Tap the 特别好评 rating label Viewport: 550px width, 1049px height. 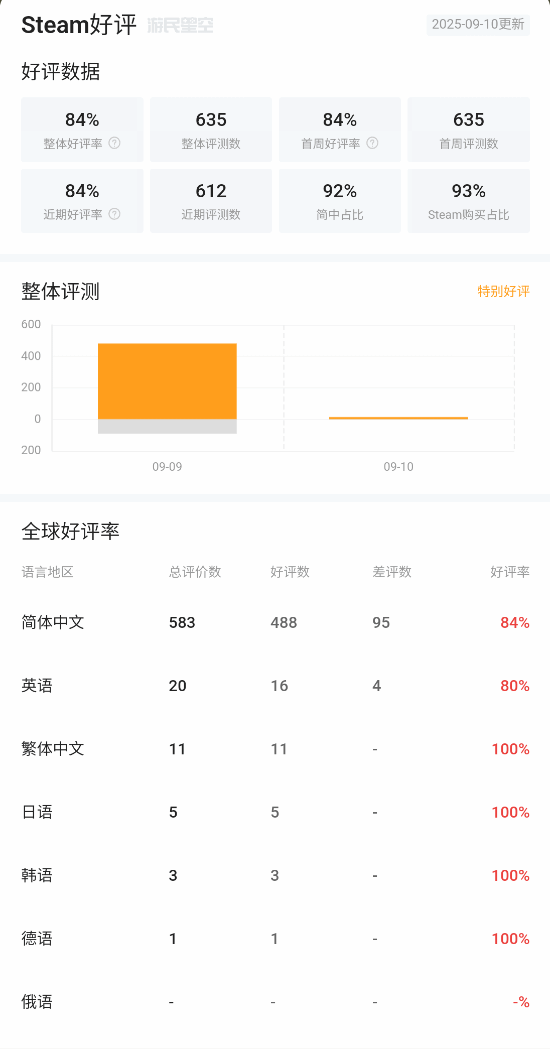(x=503, y=291)
